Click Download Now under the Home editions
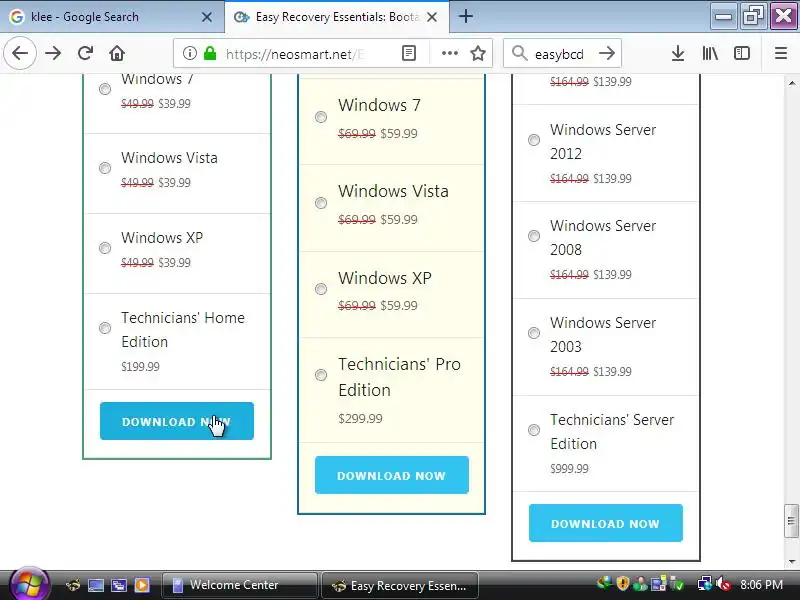This screenshot has height=600, width=800. pyautogui.click(x=177, y=421)
